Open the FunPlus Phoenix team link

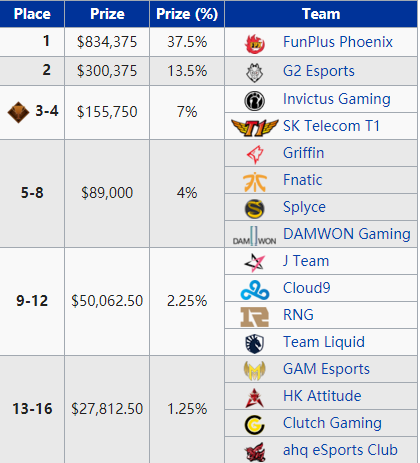point(338,42)
